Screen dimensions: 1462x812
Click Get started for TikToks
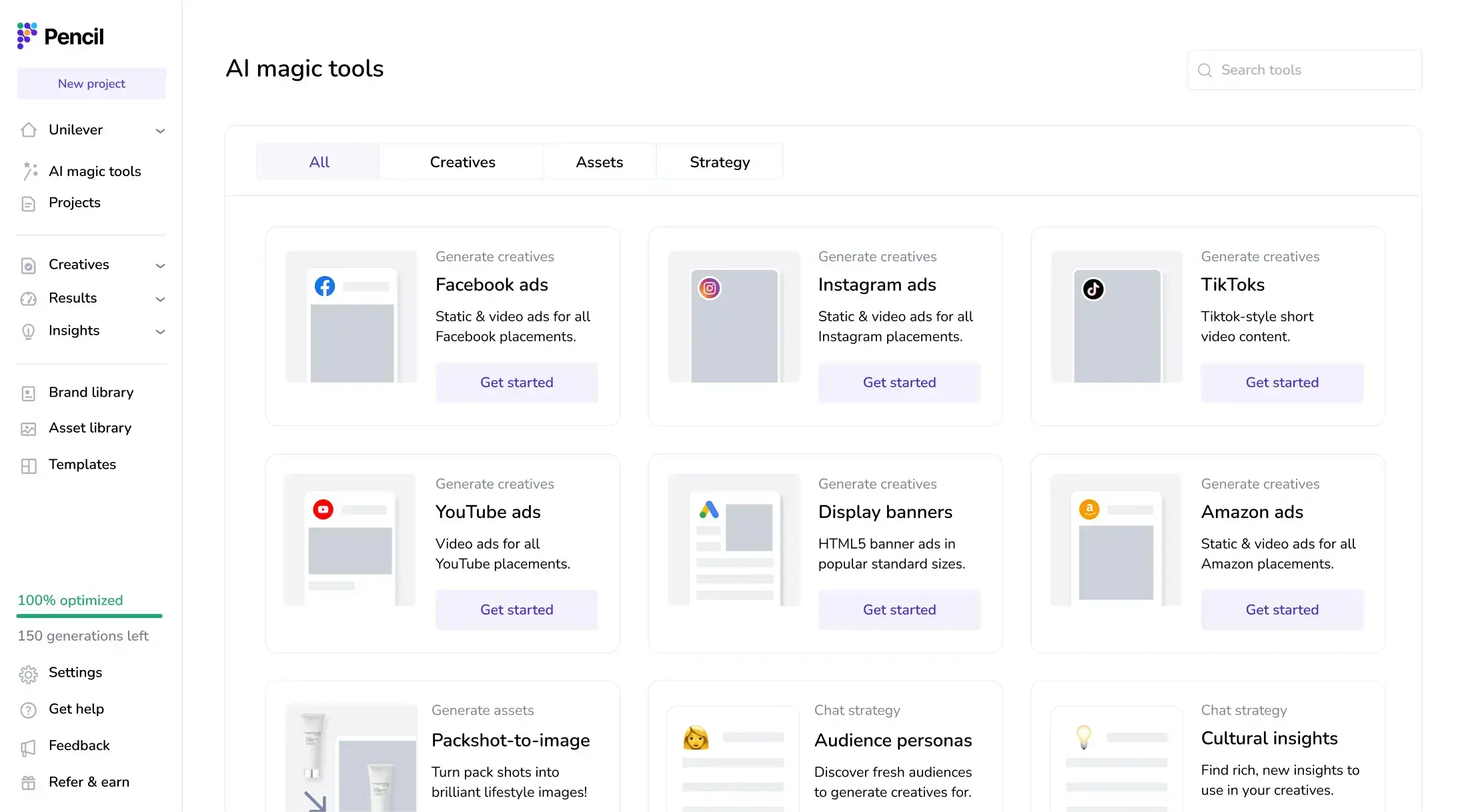(x=1282, y=382)
